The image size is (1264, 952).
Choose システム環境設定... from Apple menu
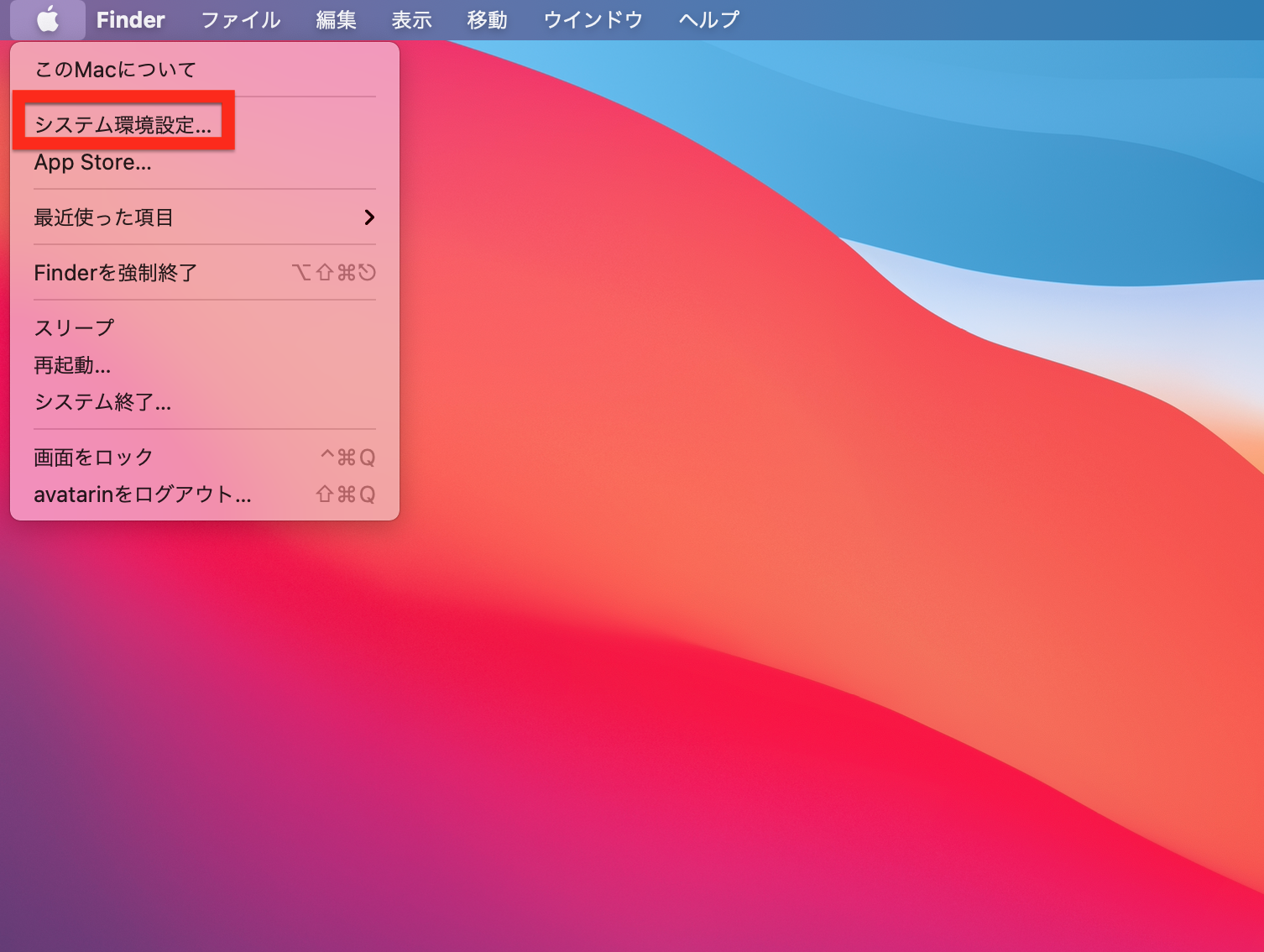pyautogui.click(x=205, y=125)
